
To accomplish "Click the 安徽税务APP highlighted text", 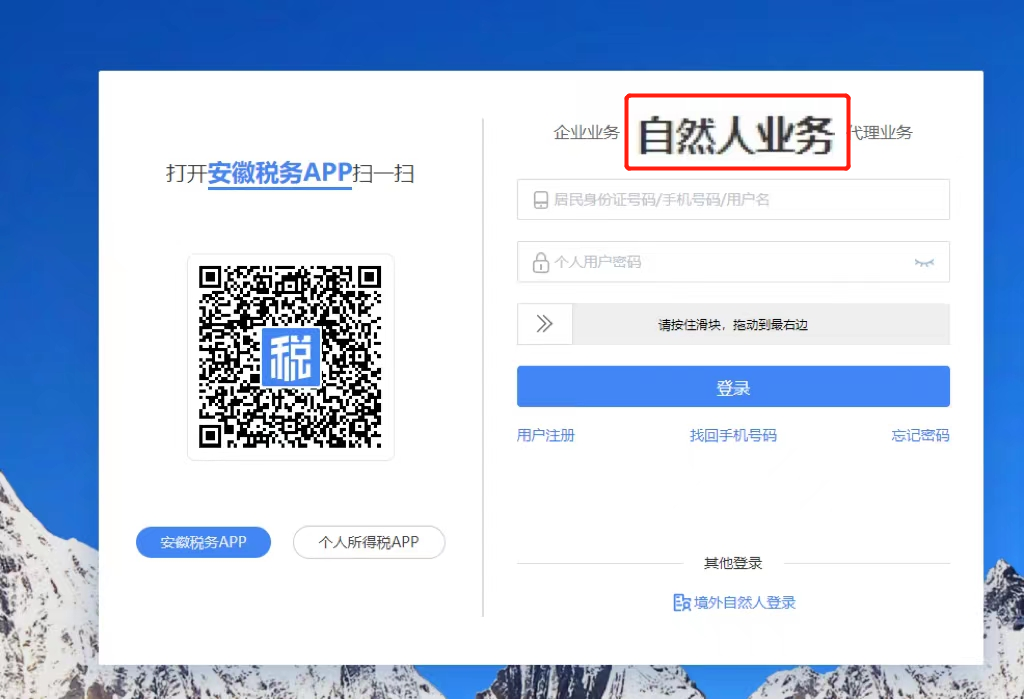I will [280, 173].
